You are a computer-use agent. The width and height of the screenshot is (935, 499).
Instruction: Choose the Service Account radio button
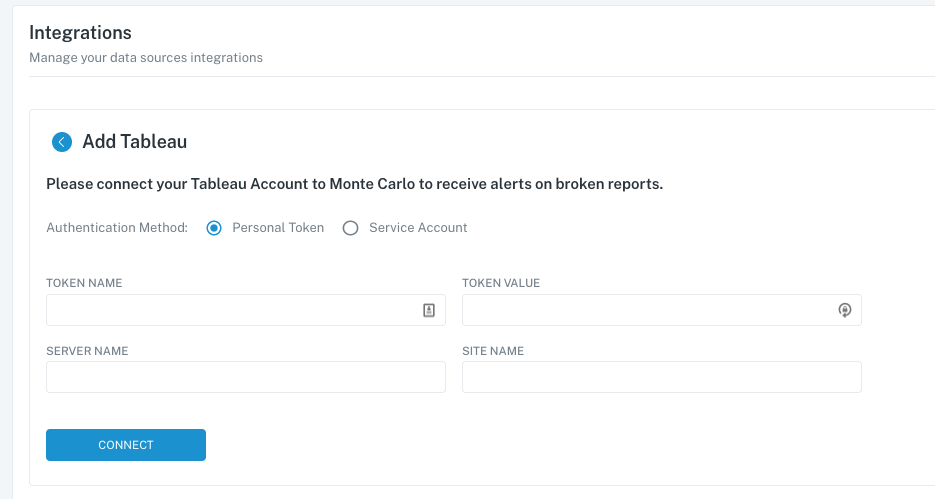[350, 228]
